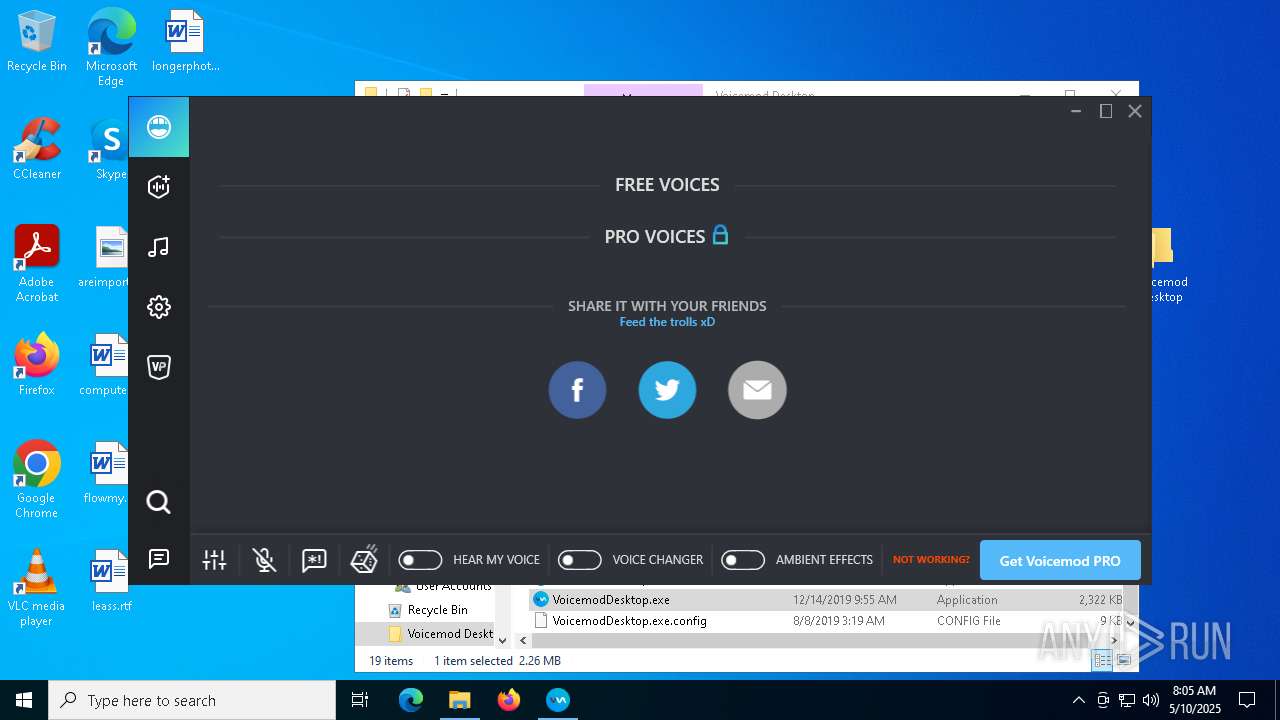Share via email envelope icon
This screenshot has width=1280, height=720.
757,390
